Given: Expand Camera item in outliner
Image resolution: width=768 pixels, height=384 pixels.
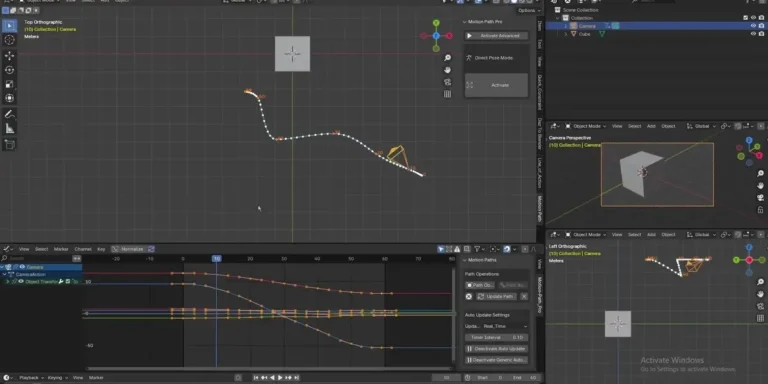Looking at the screenshot, I should tap(566, 26).
